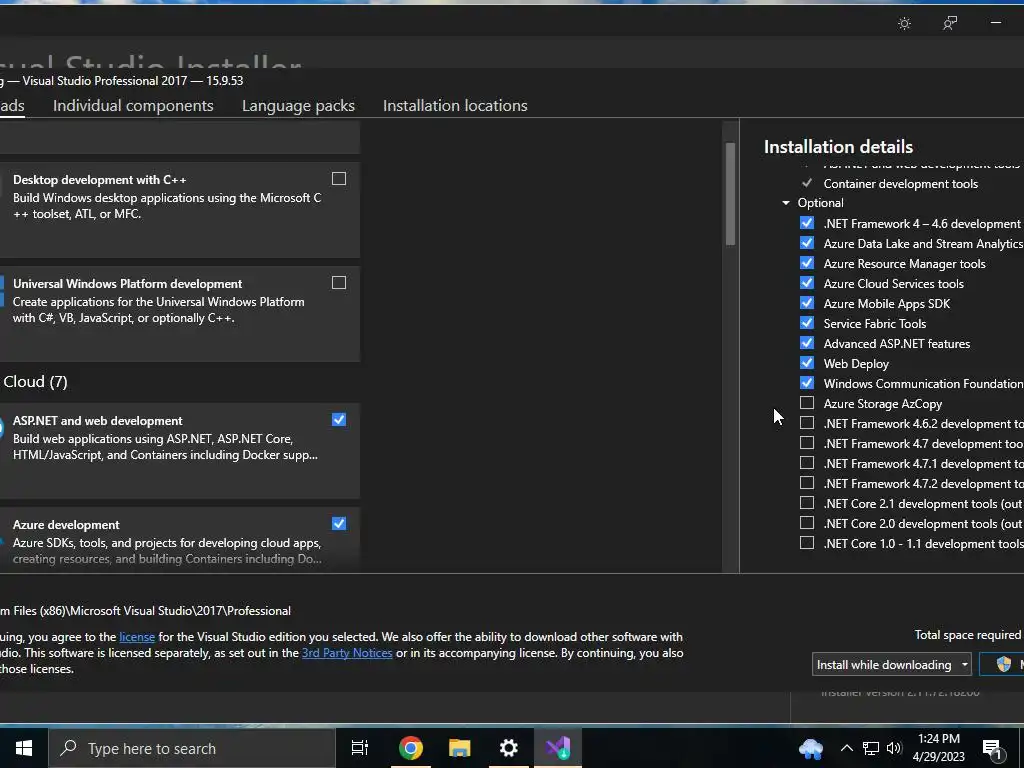Check .NET Framework 4.6.2 development tools
The height and width of the screenshot is (768, 1024).
[x=807, y=423]
